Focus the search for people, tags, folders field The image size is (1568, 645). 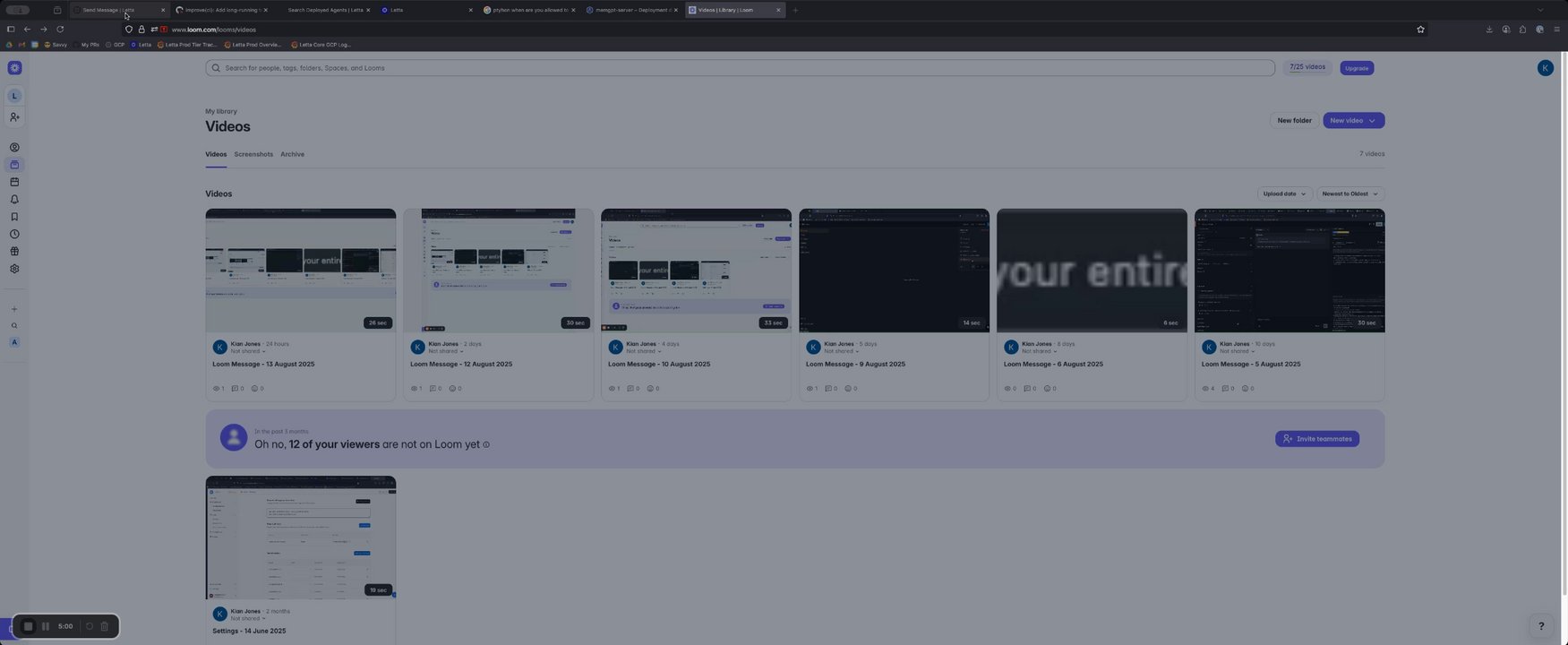pyautogui.click(x=740, y=68)
